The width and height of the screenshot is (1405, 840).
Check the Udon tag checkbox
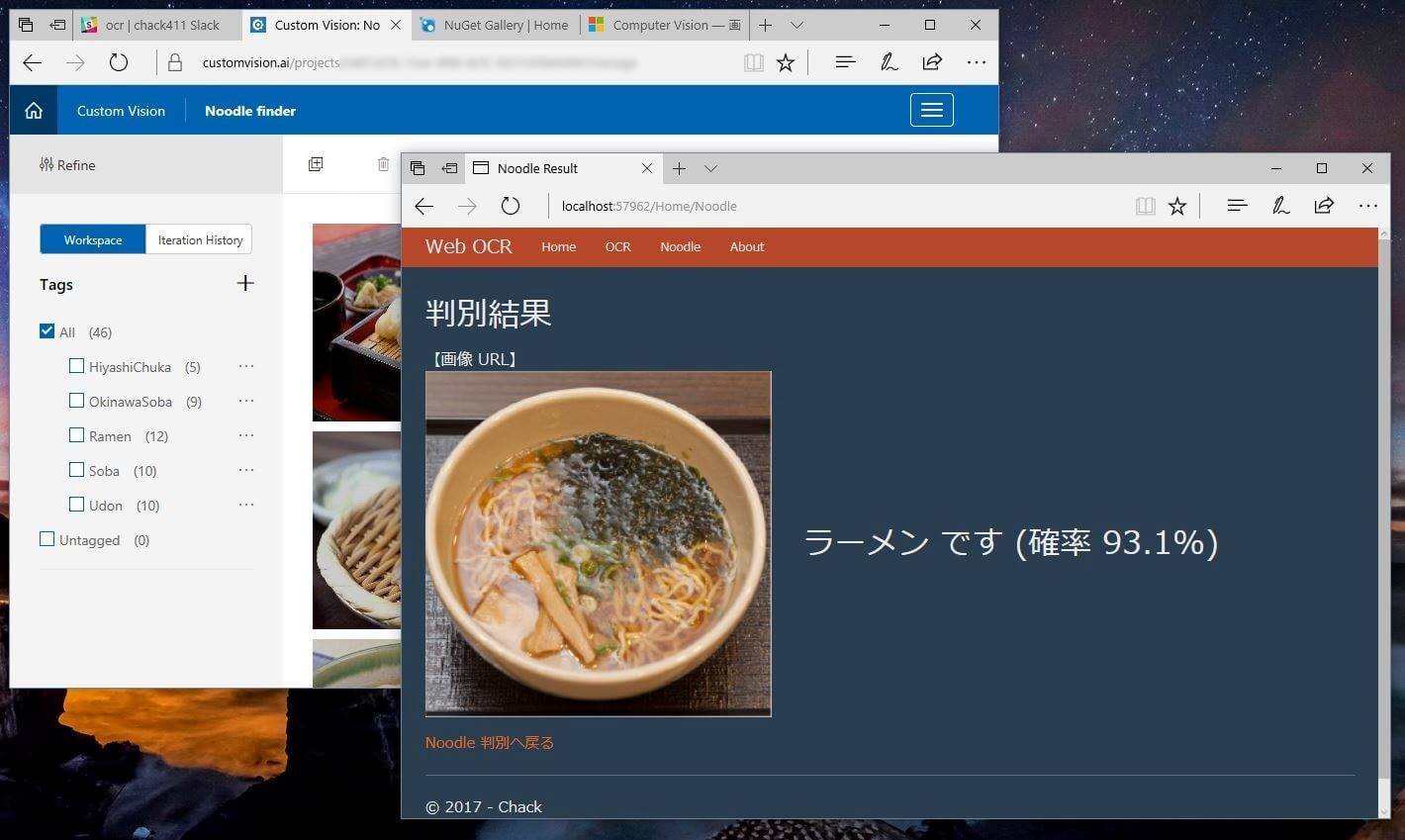click(x=76, y=505)
